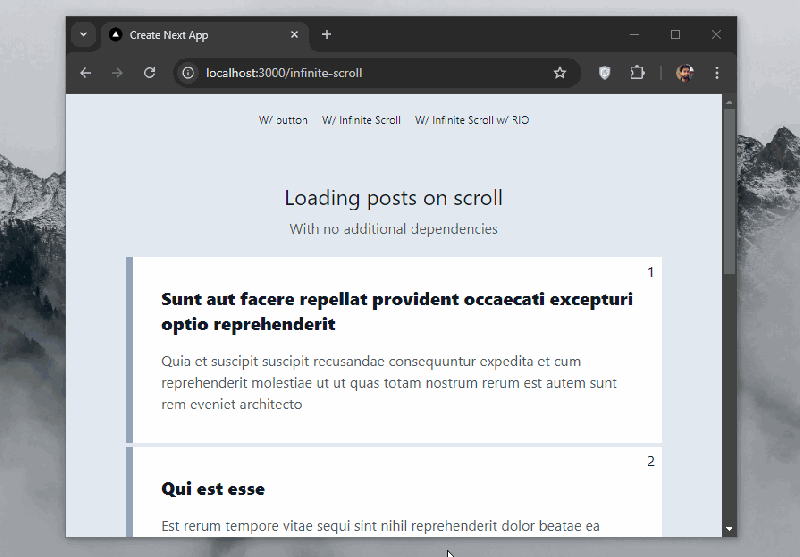The height and width of the screenshot is (557, 800).
Task: Go forward to the next page
Action: pos(117,73)
